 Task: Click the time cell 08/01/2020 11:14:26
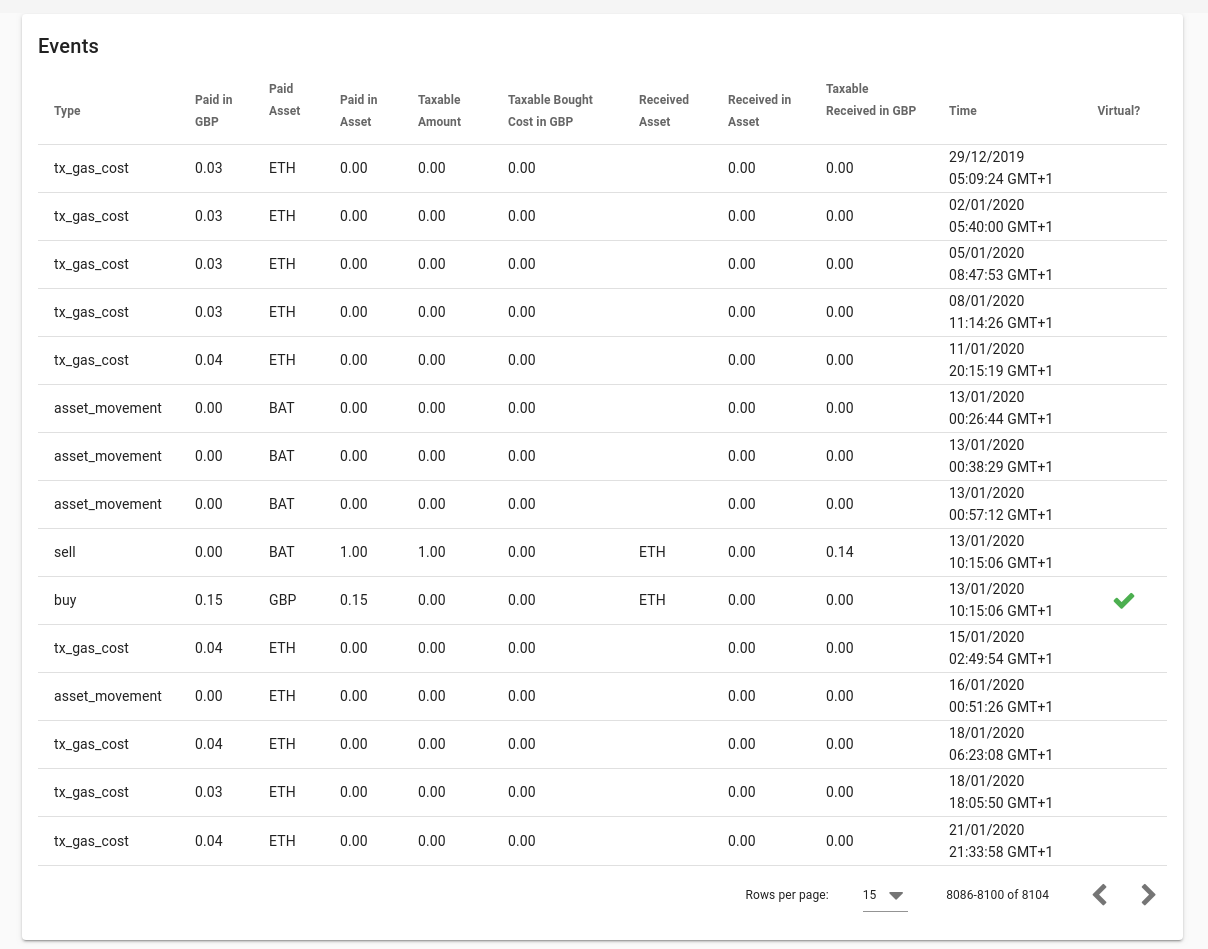[1001, 312]
